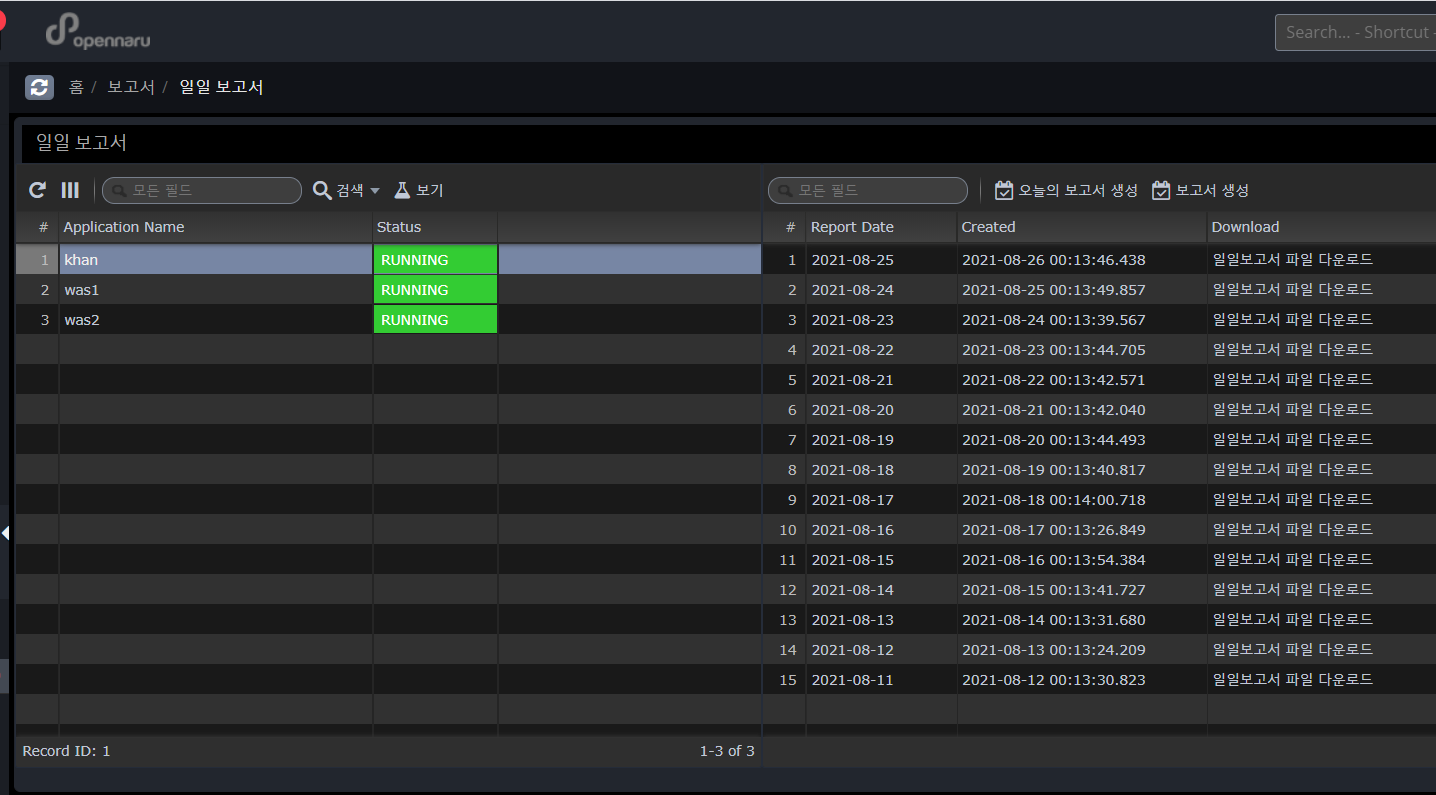The height and width of the screenshot is (795, 1436).
Task: Open 보고서 breadcrumb link
Action: (131, 87)
